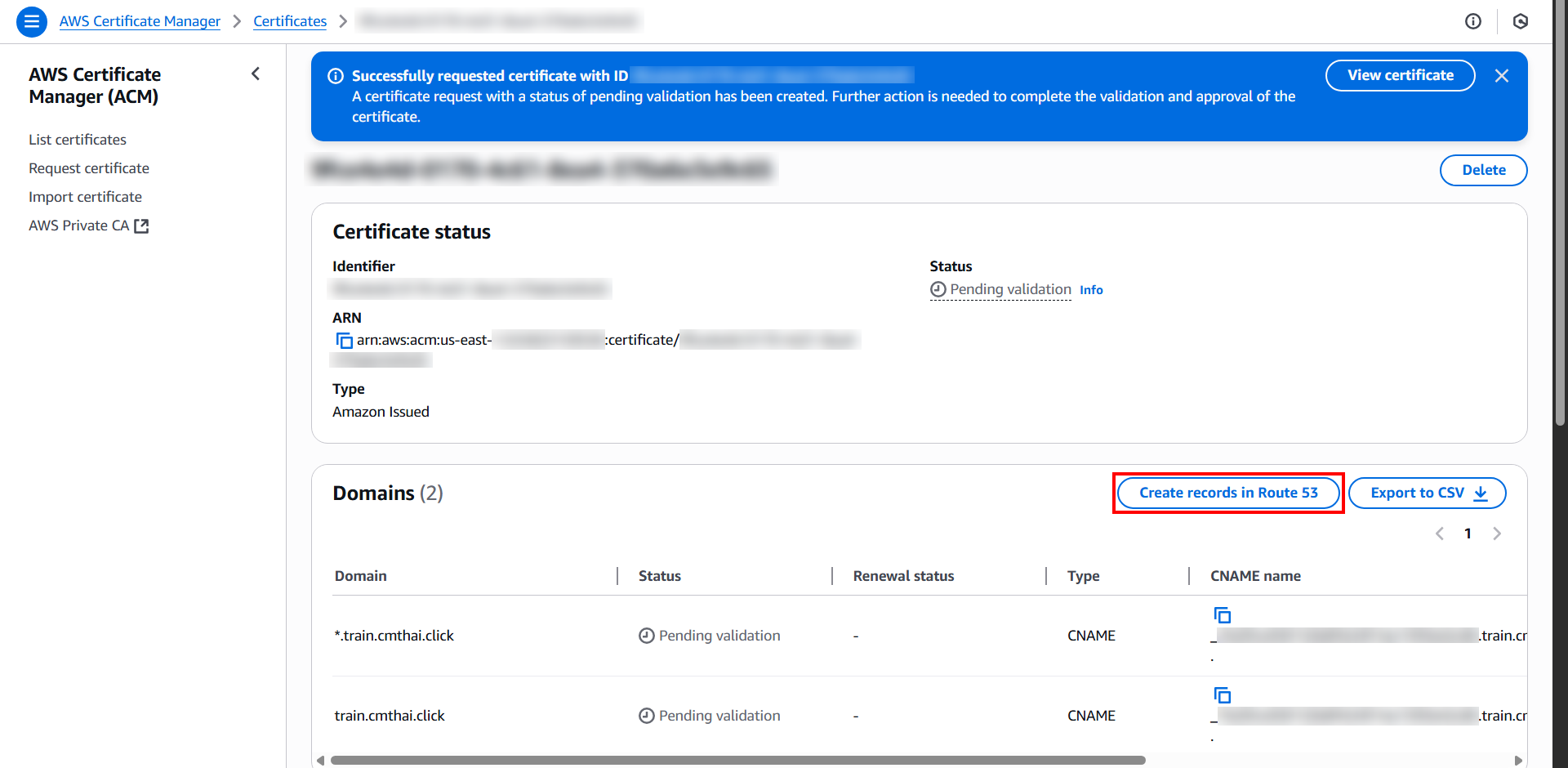Export domains to CSV
Viewport: 1568px width, 768px height.
pos(1427,493)
